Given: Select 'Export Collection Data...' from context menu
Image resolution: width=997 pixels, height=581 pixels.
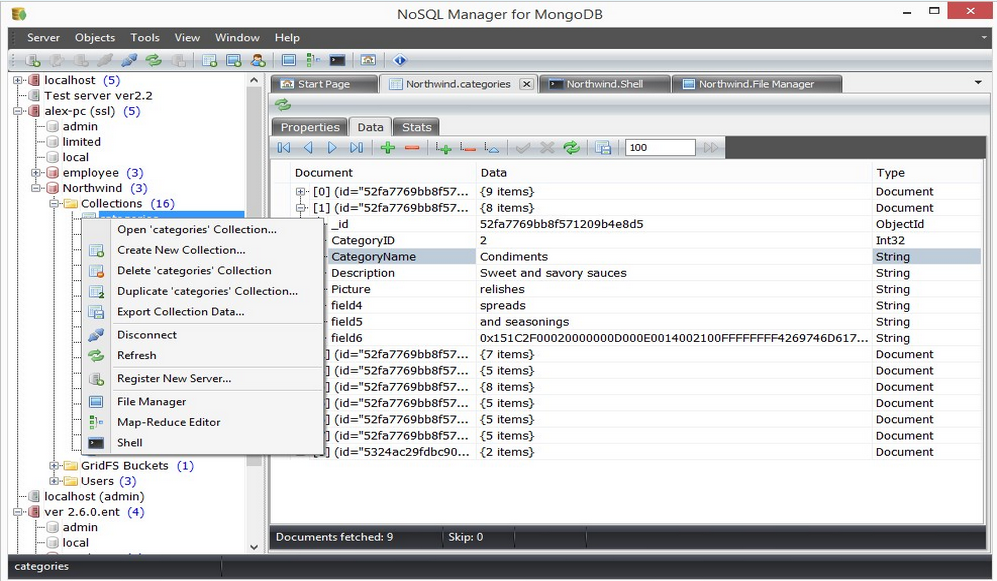Looking at the screenshot, I should (180, 312).
